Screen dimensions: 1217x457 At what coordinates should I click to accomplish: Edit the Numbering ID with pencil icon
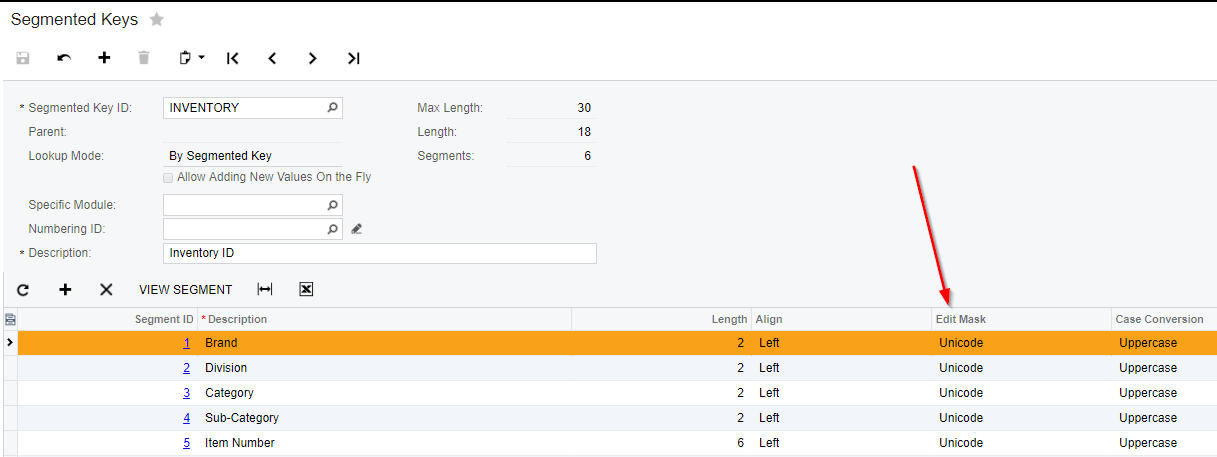click(356, 229)
